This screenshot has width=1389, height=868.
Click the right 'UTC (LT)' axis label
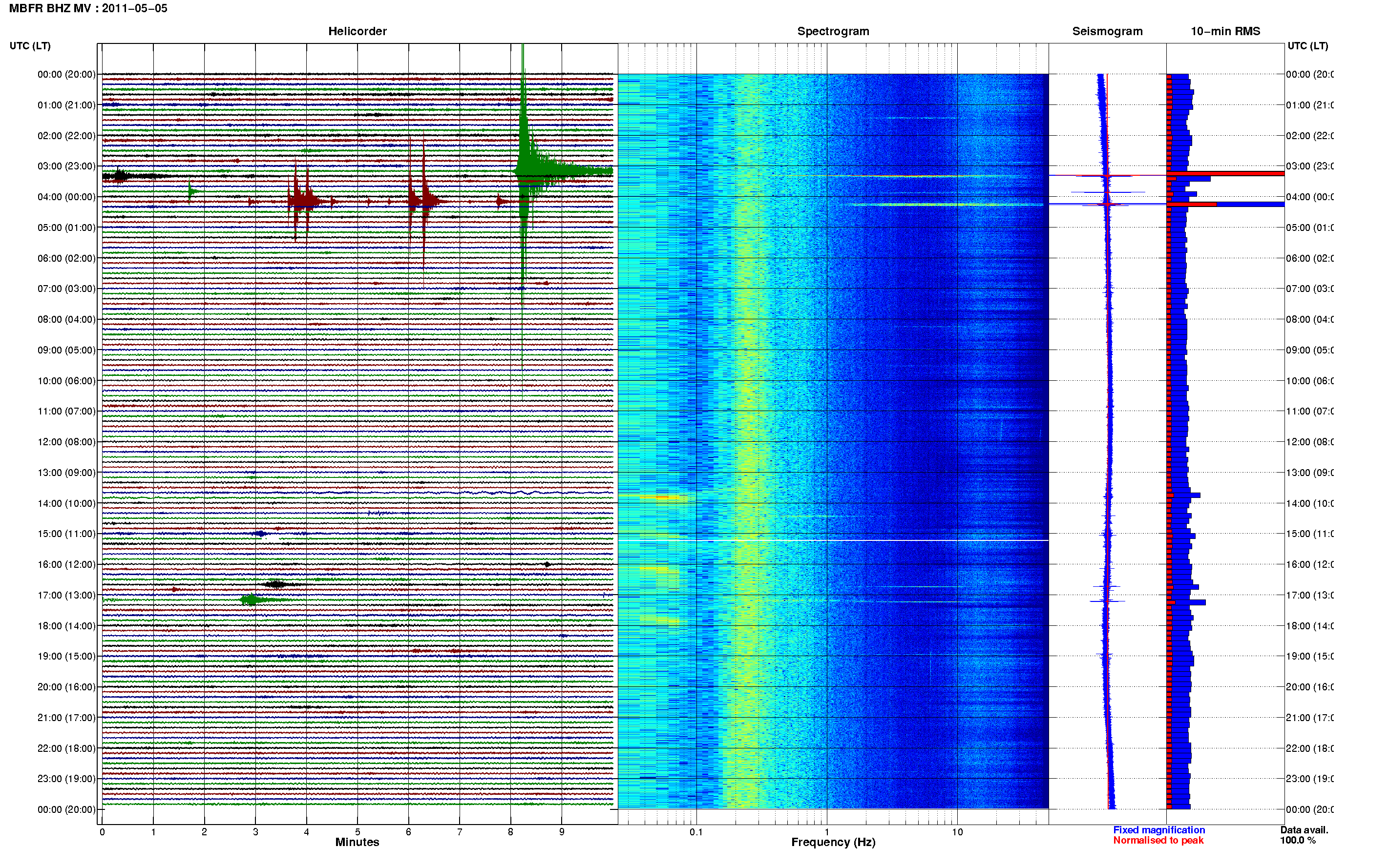[1307, 46]
